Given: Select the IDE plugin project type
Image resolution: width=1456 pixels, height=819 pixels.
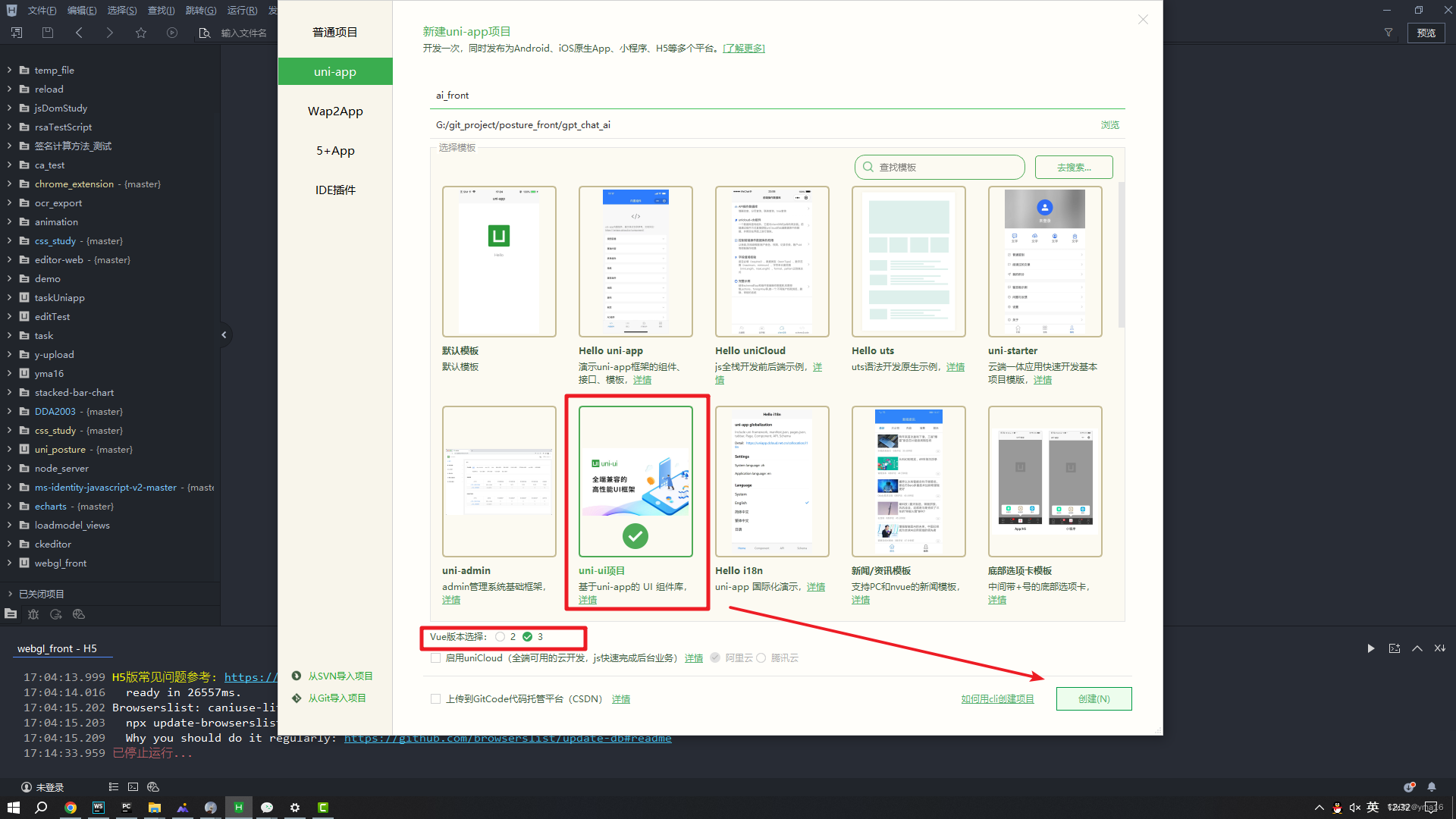Looking at the screenshot, I should click(335, 190).
